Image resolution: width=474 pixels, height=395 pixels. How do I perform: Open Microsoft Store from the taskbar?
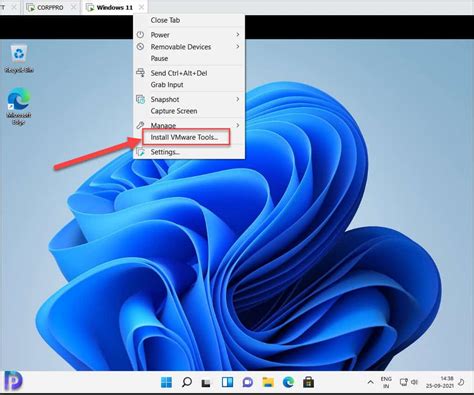tap(309, 382)
